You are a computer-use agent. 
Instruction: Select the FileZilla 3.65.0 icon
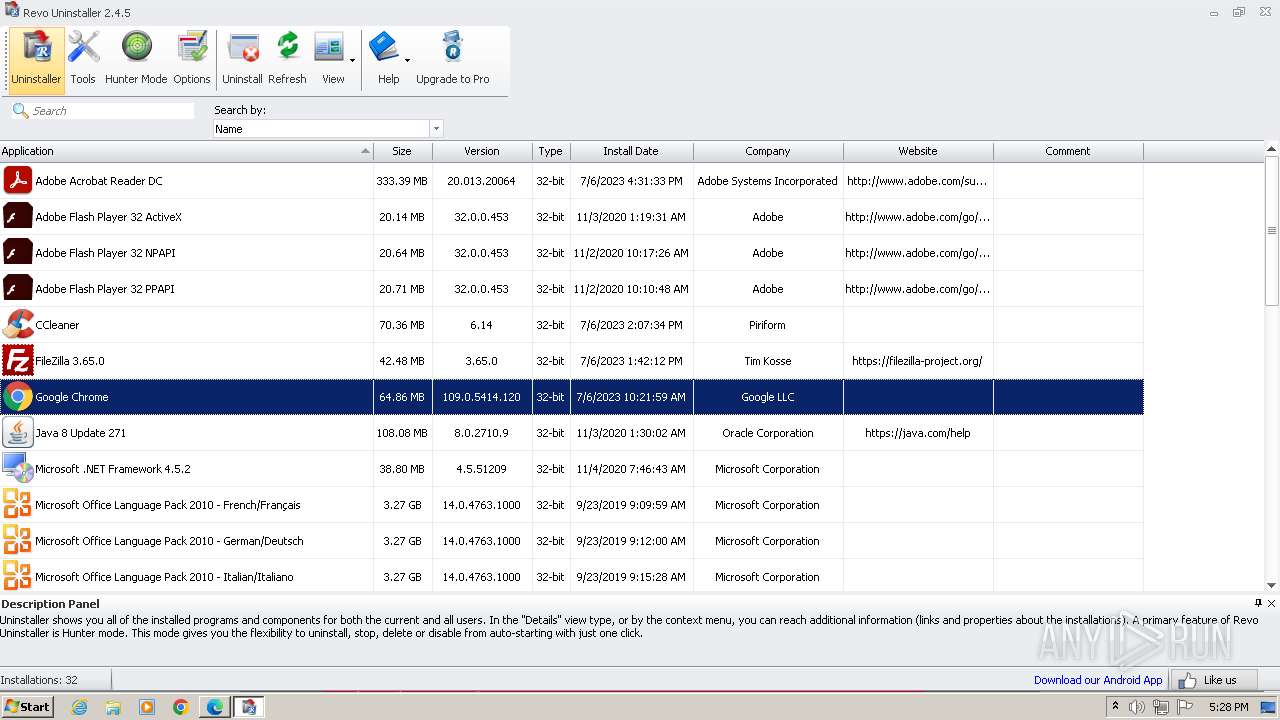tap(17, 361)
